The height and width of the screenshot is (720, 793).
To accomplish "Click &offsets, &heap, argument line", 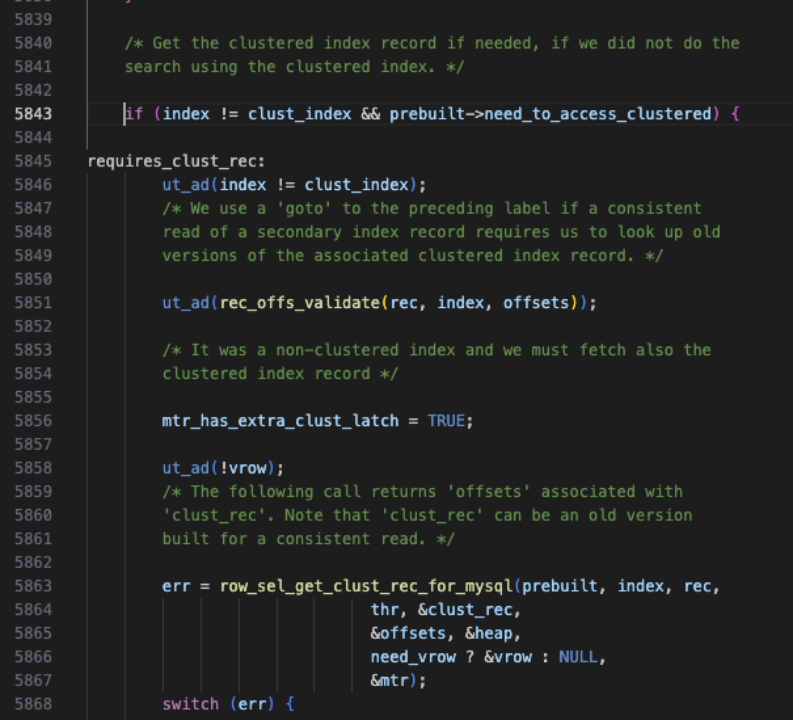I will (446, 633).
